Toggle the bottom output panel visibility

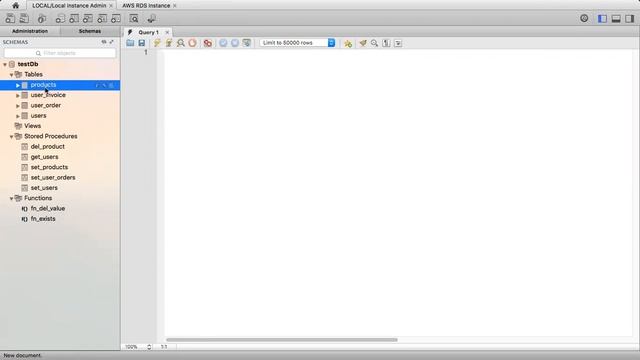click(x=616, y=18)
